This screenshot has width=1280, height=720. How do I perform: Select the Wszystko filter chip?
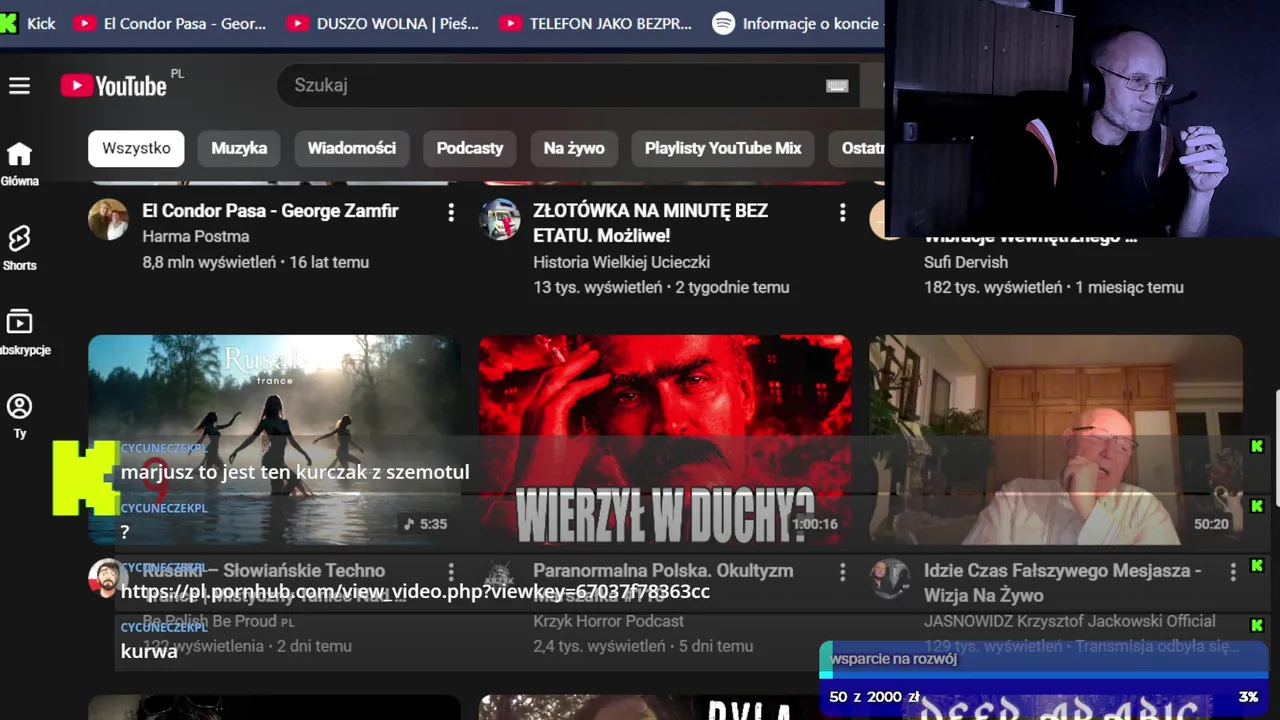(136, 148)
